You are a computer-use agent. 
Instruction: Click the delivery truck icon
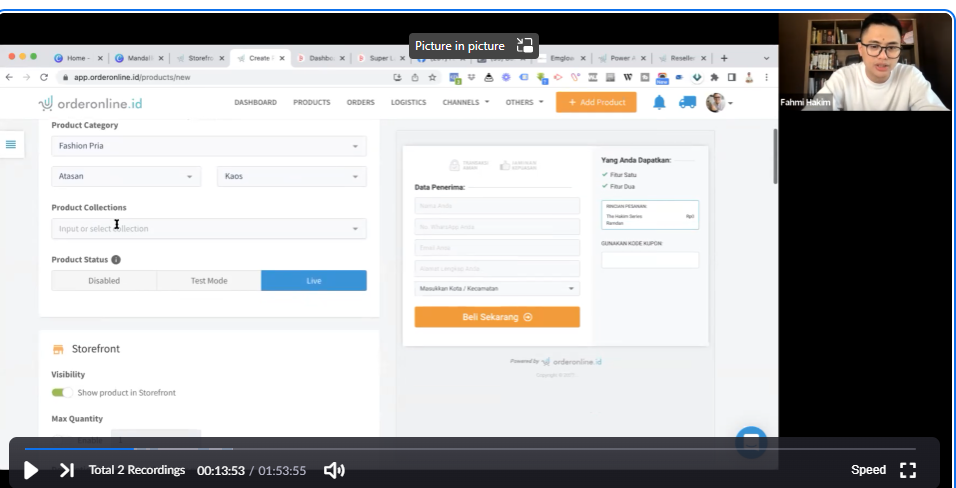click(687, 102)
